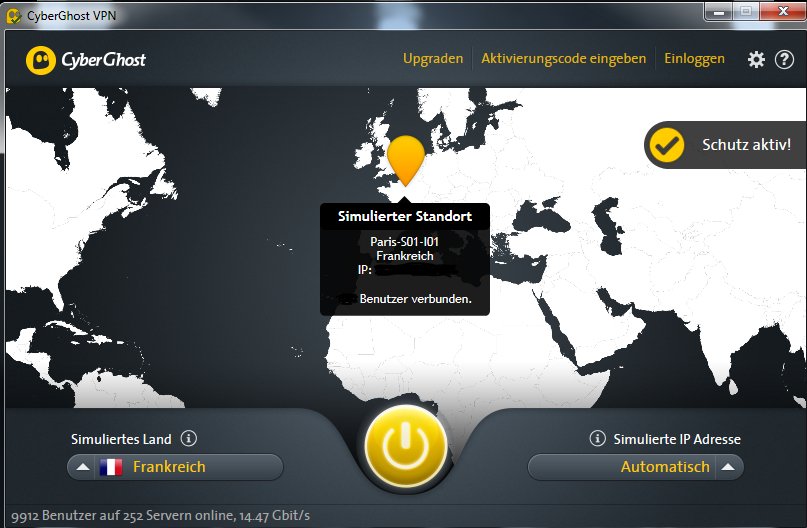Click the IP: label in tooltip

364,270
